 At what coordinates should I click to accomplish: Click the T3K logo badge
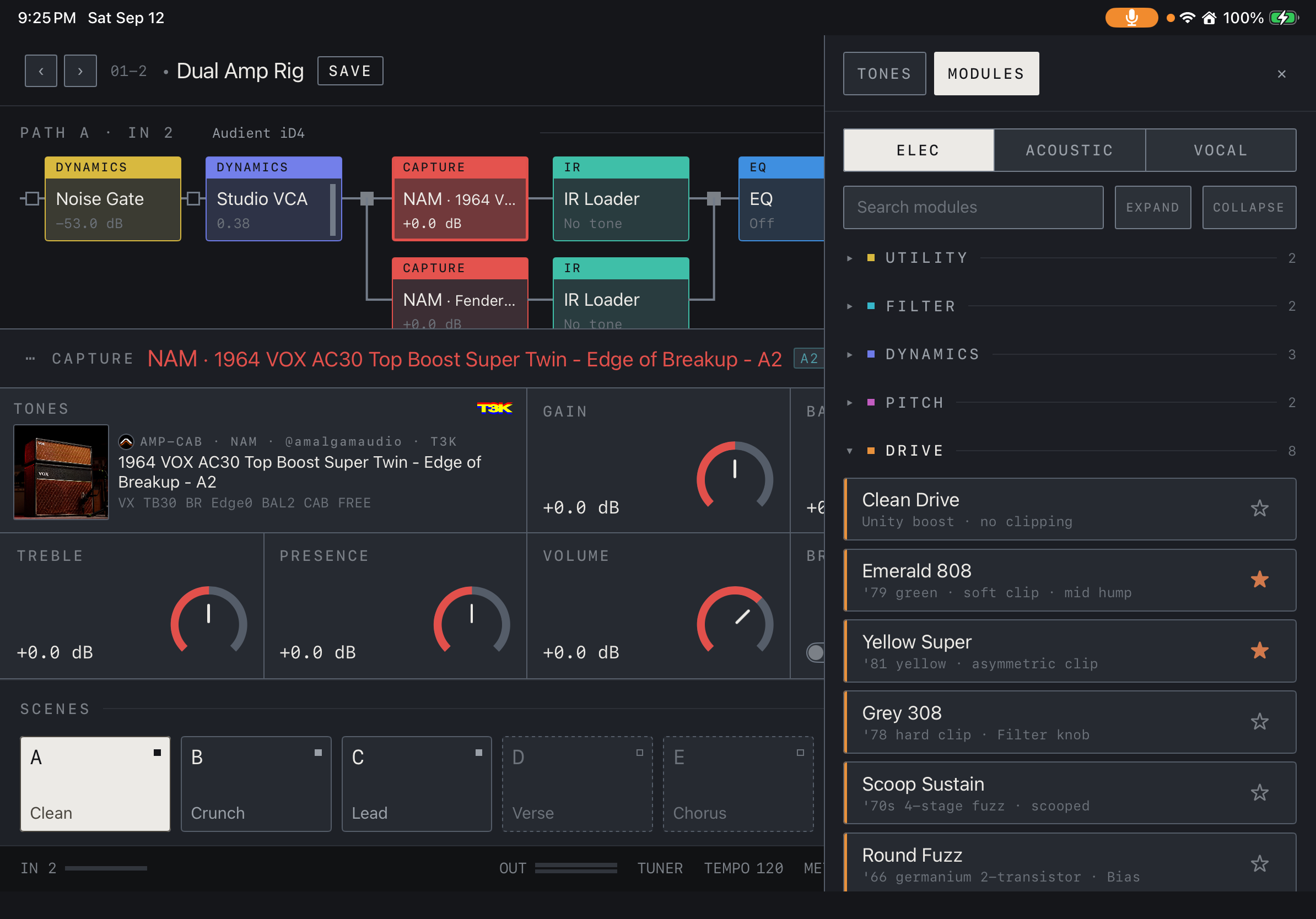pyautogui.click(x=495, y=408)
